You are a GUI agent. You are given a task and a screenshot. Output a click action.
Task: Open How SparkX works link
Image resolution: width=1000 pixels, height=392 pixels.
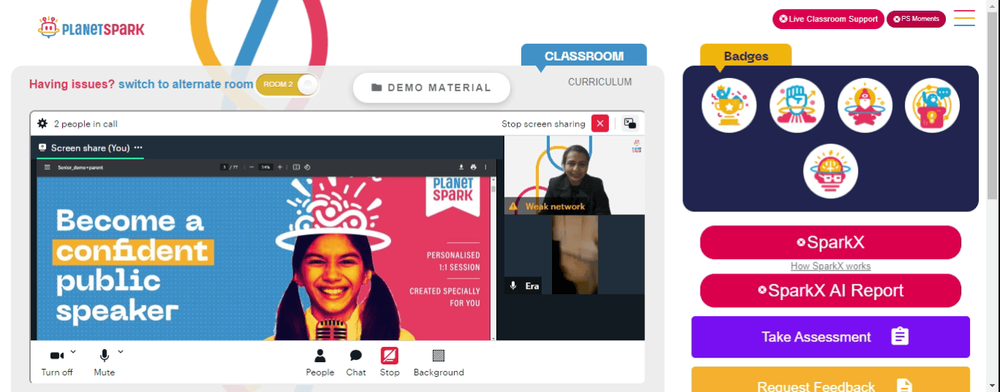830,266
